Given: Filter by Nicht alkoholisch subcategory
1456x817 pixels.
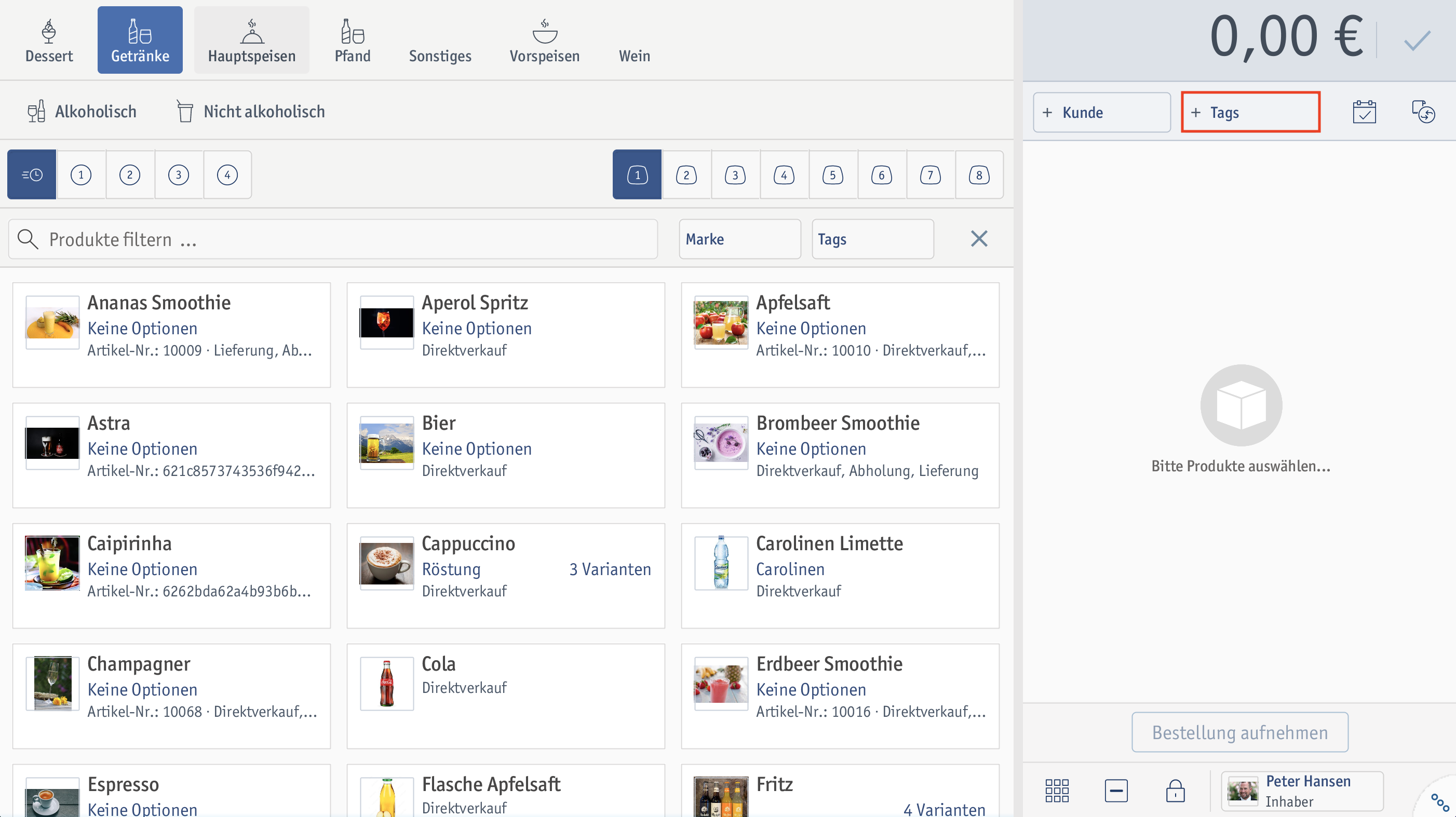Looking at the screenshot, I should [251, 111].
